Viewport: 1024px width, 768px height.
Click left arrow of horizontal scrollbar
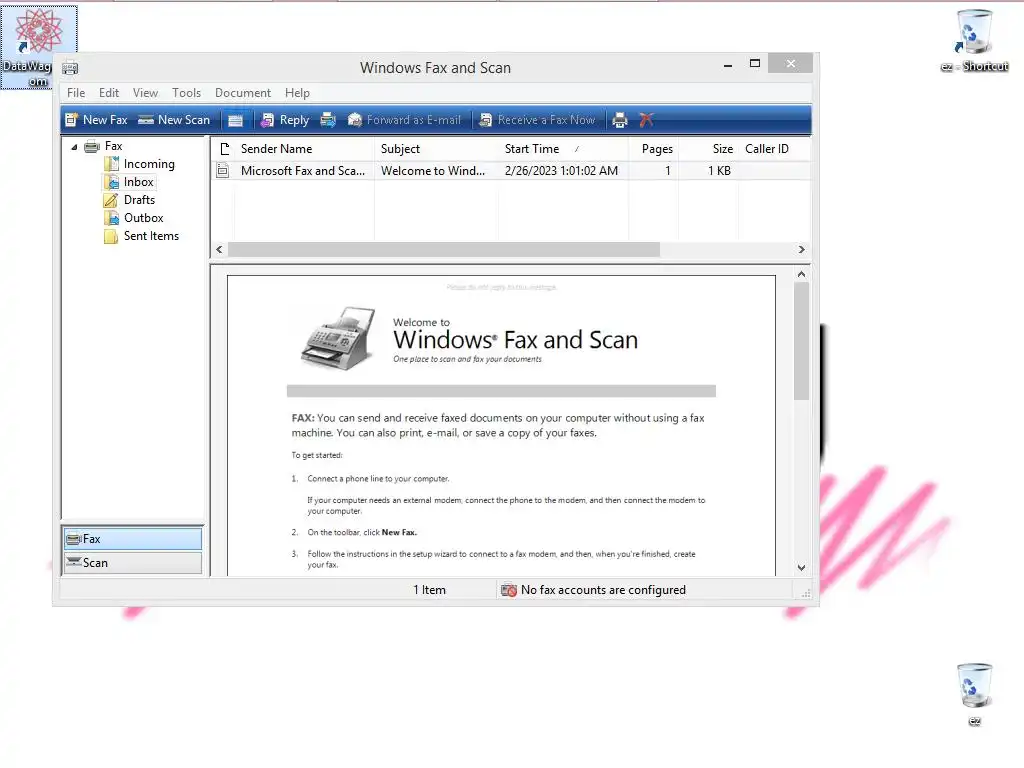(x=219, y=249)
